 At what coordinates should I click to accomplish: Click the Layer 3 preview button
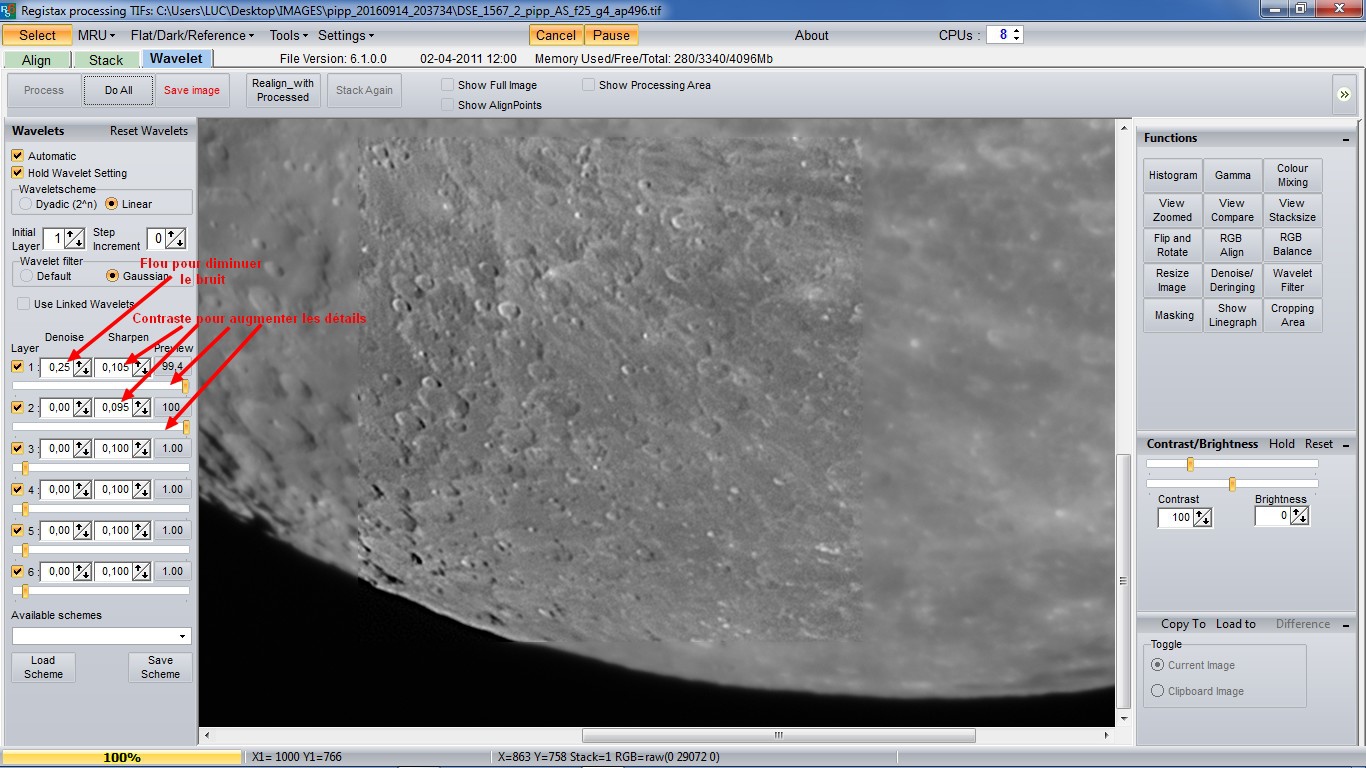point(172,448)
